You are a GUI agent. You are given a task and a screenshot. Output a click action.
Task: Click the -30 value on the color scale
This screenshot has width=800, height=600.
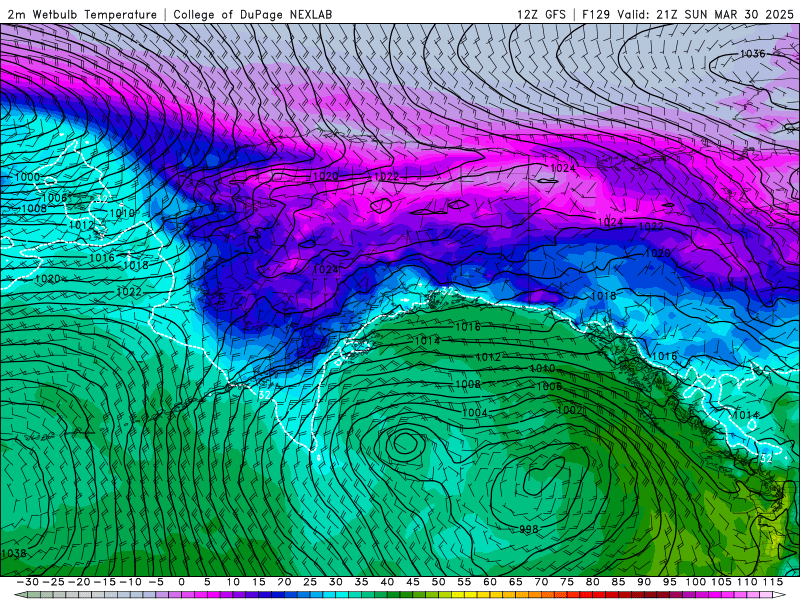28,582
